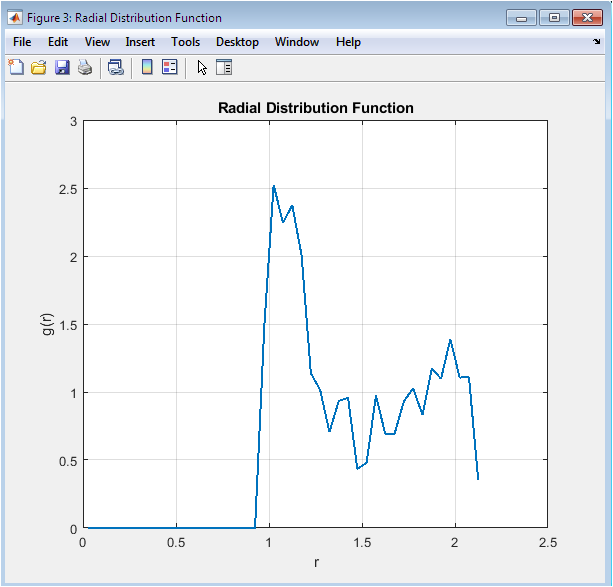Viewport: 613px width, 587px height.
Task: Open the Property Inspector panel icon
Action: [x=224, y=67]
